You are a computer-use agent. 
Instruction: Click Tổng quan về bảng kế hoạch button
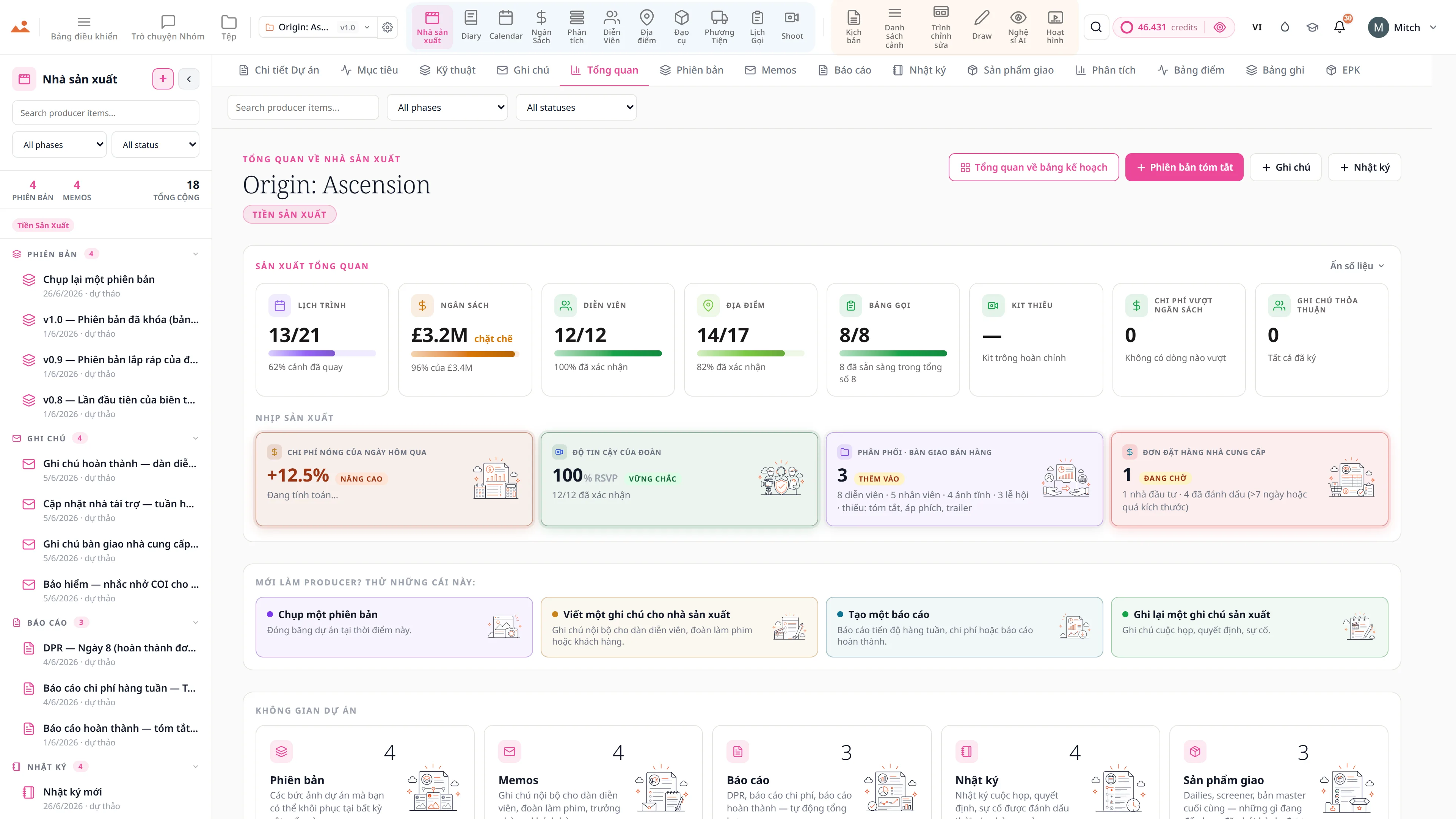tap(1033, 167)
